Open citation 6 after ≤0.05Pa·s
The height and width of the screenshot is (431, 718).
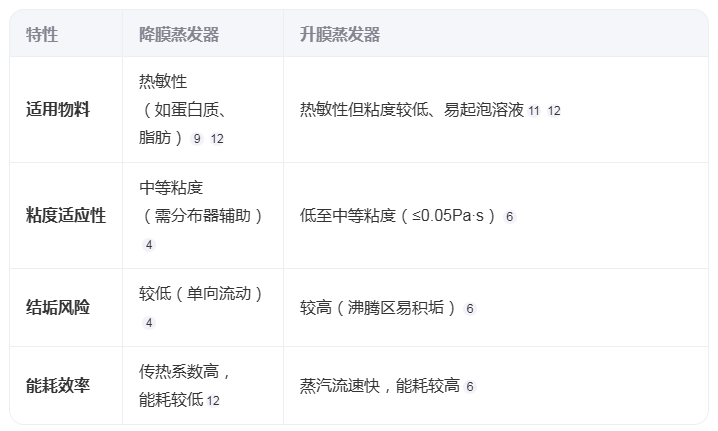510,217
